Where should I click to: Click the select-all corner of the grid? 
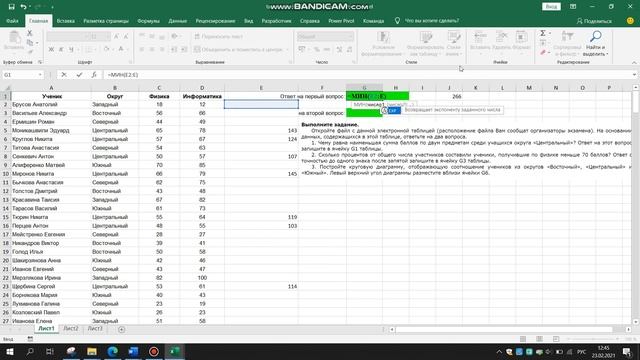pos(5,88)
